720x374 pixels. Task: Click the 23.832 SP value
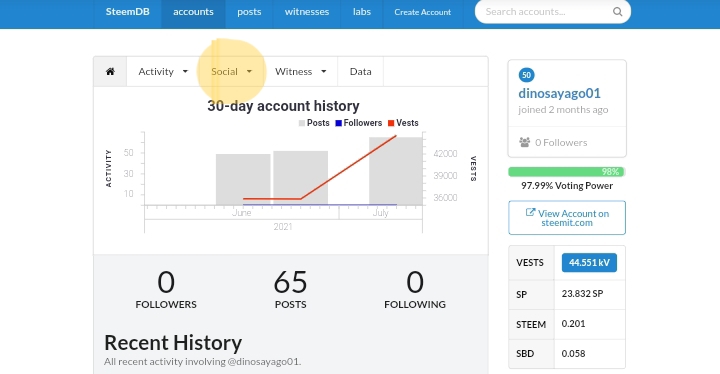(582, 294)
